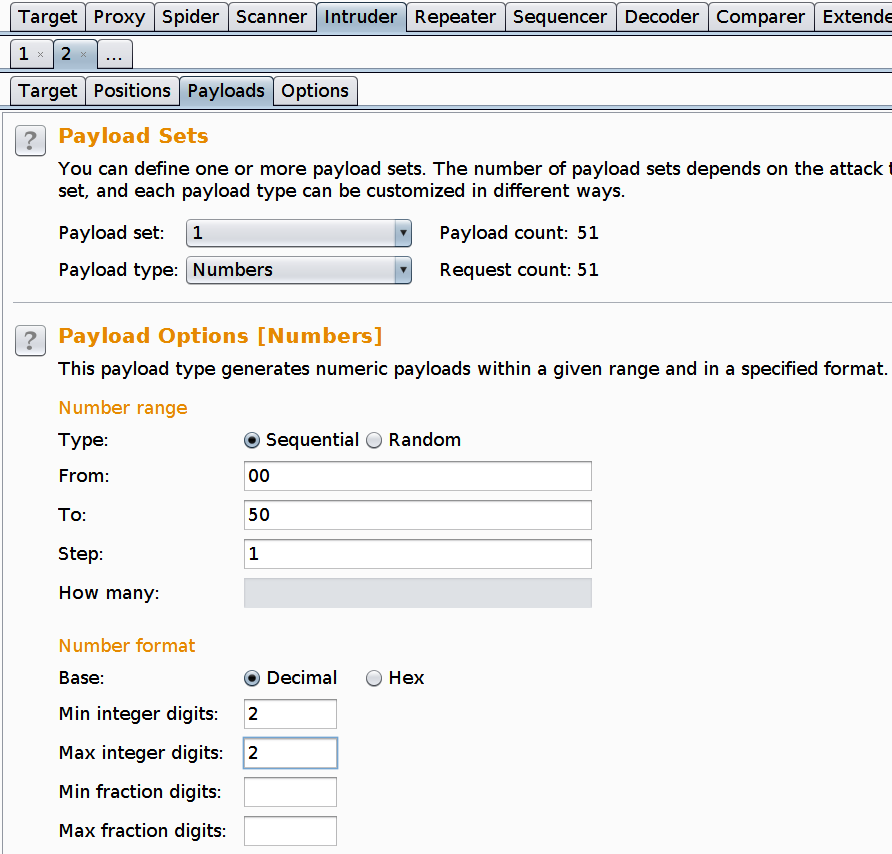The image size is (892, 854).
Task: Click the From number field
Action: point(417,476)
